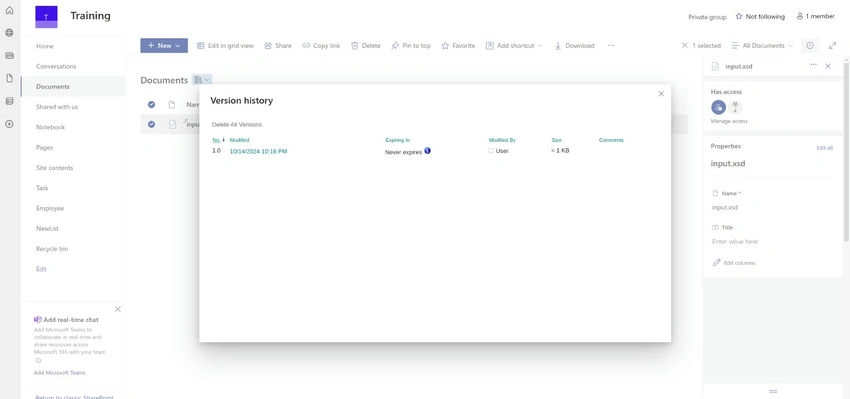Open the Employee list link
Viewport: 850px width, 399px height.
point(50,208)
